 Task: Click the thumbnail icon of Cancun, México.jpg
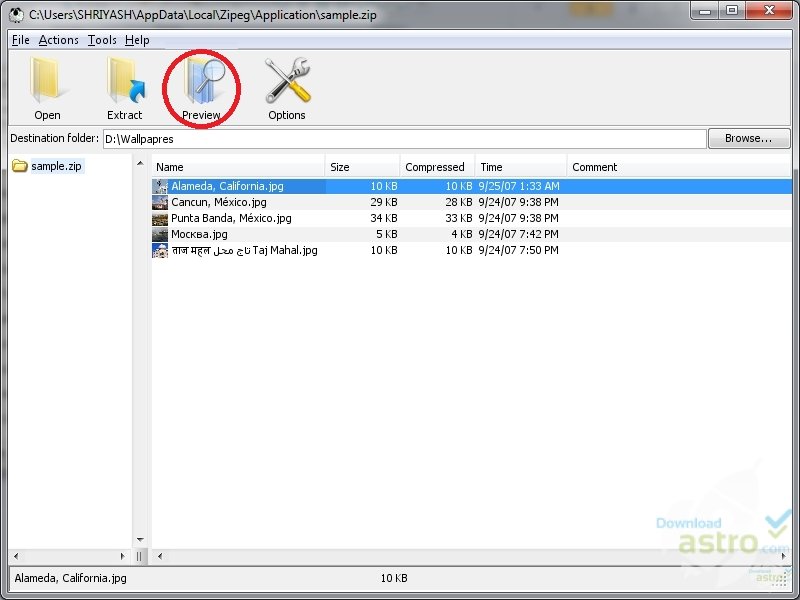(160, 202)
